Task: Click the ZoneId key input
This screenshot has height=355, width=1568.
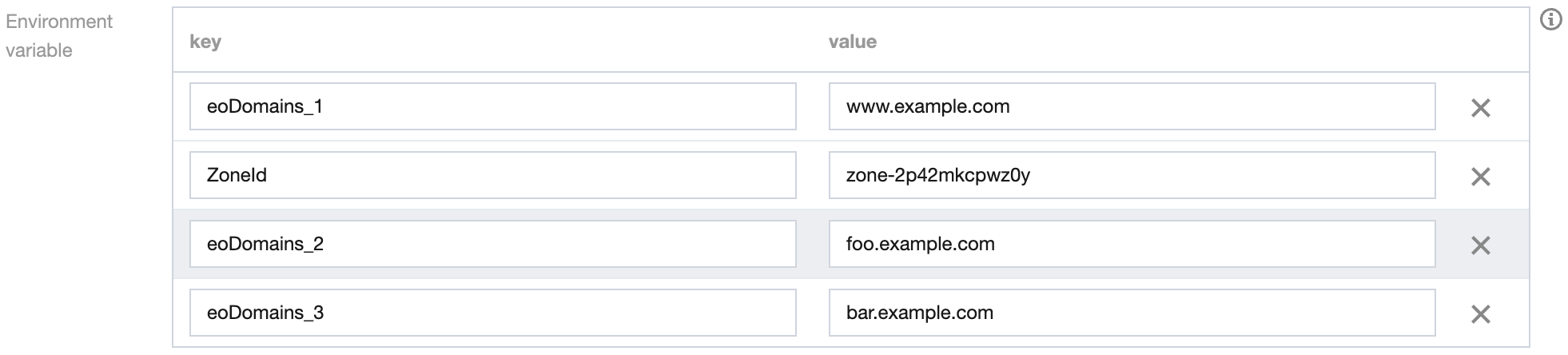Action: (492, 175)
